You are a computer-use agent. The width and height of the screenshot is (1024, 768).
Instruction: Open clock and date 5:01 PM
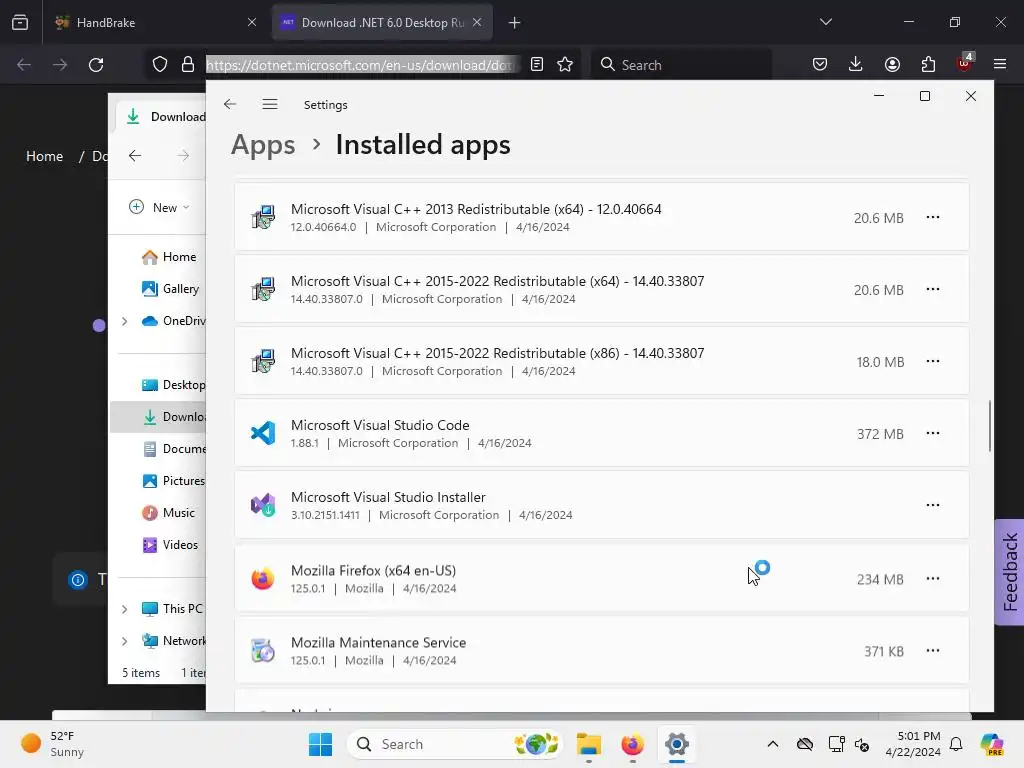pos(913,744)
